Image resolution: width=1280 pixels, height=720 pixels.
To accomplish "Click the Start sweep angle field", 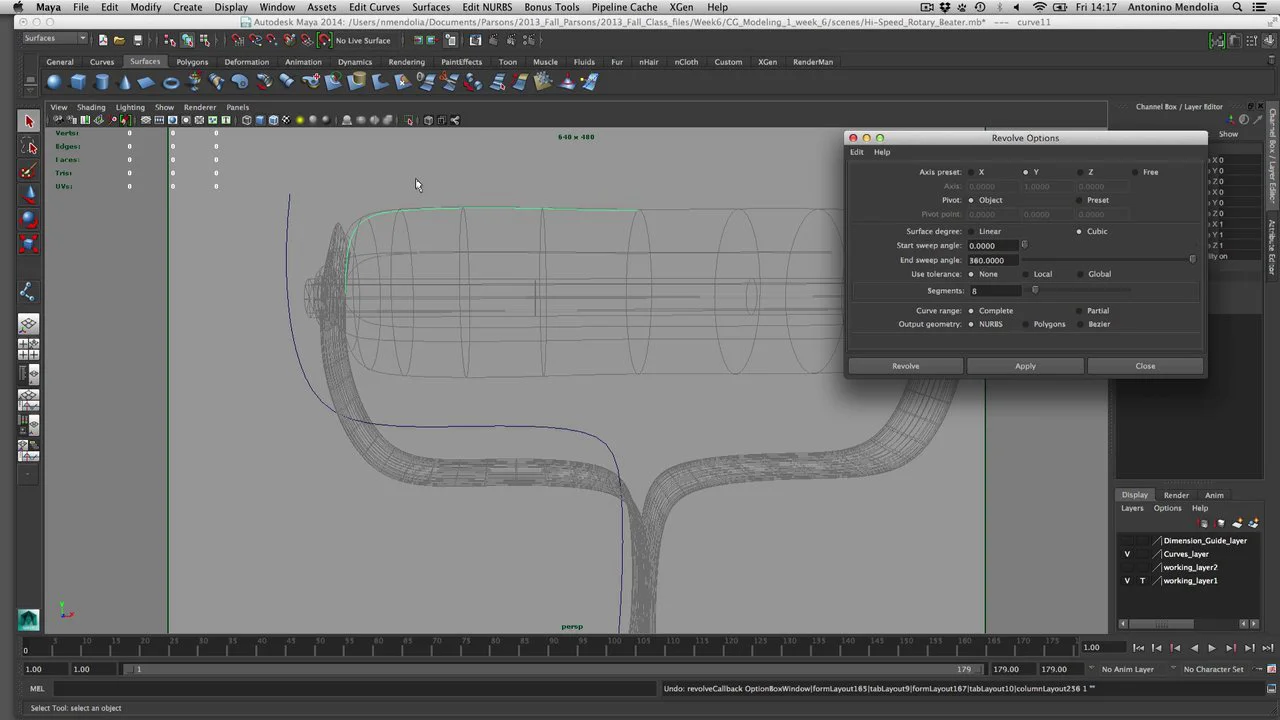I will click(x=993, y=246).
